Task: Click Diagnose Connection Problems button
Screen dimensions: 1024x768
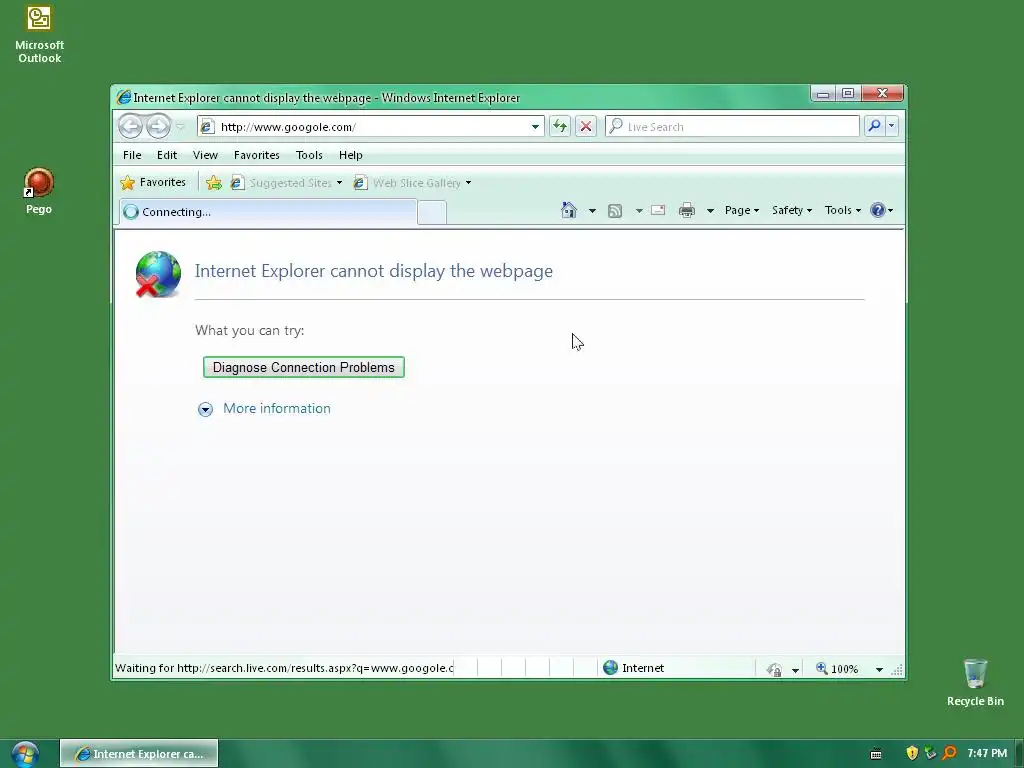Action: tap(304, 367)
